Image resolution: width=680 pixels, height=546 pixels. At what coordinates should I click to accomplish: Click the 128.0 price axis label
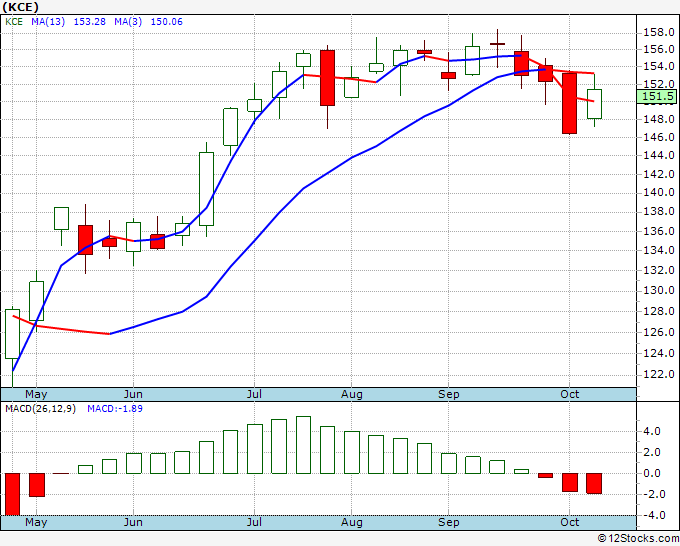click(x=658, y=311)
